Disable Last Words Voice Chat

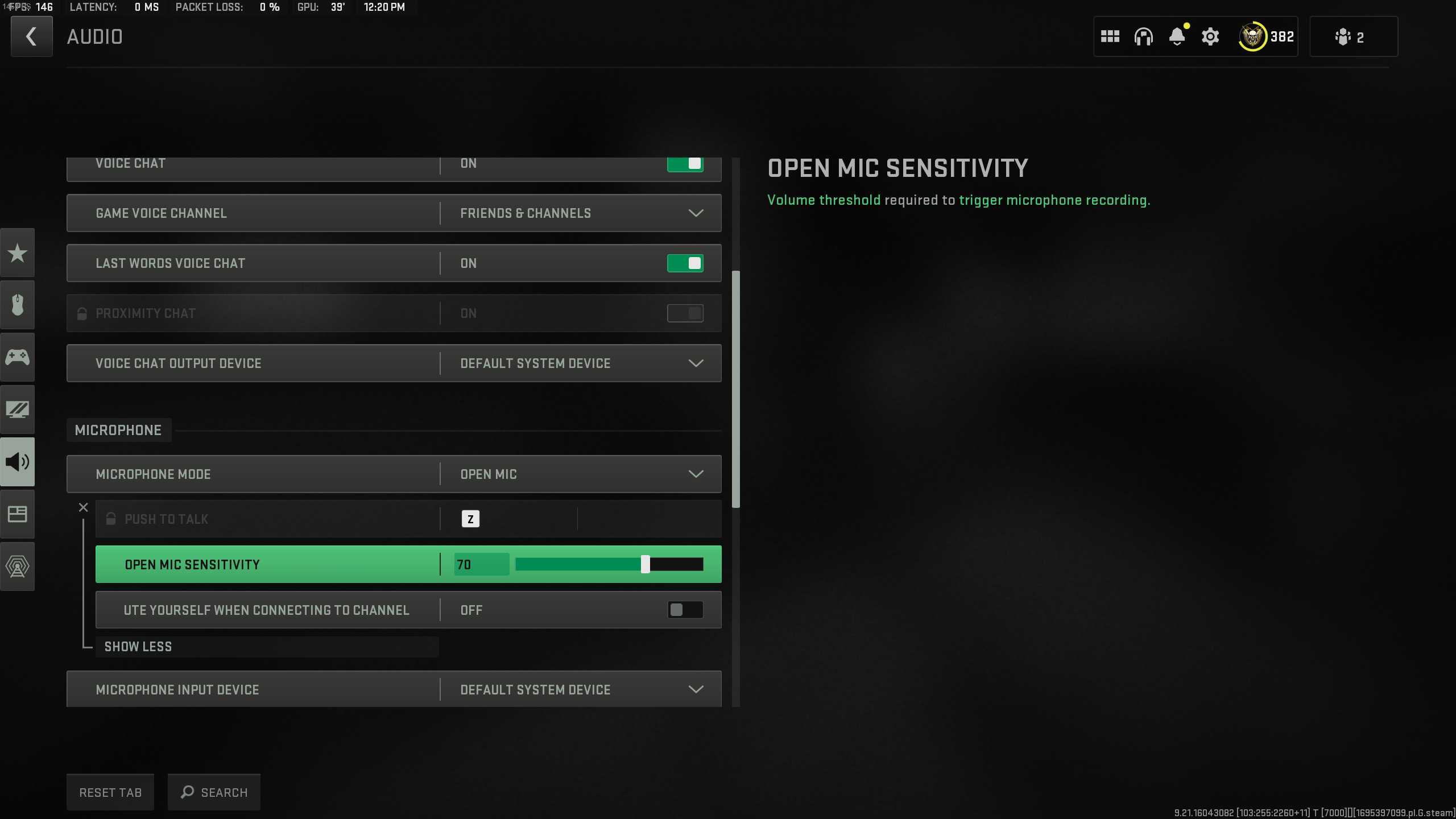click(x=685, y=263)
